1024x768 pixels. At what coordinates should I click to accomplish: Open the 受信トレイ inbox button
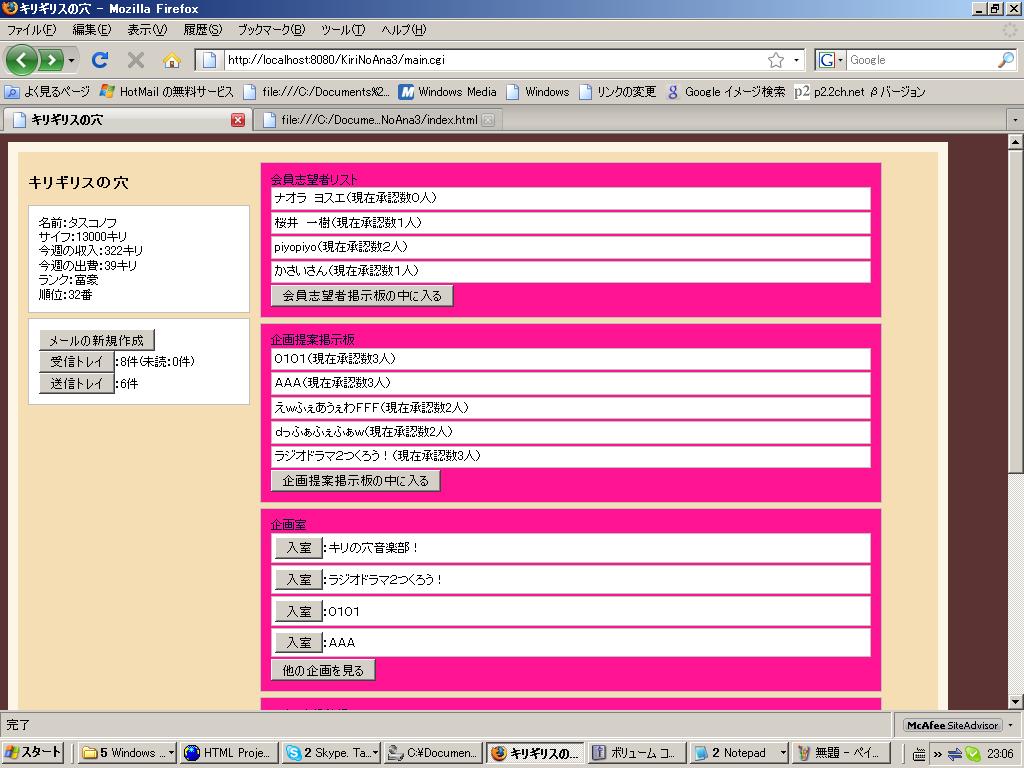(x=76, y=362)
